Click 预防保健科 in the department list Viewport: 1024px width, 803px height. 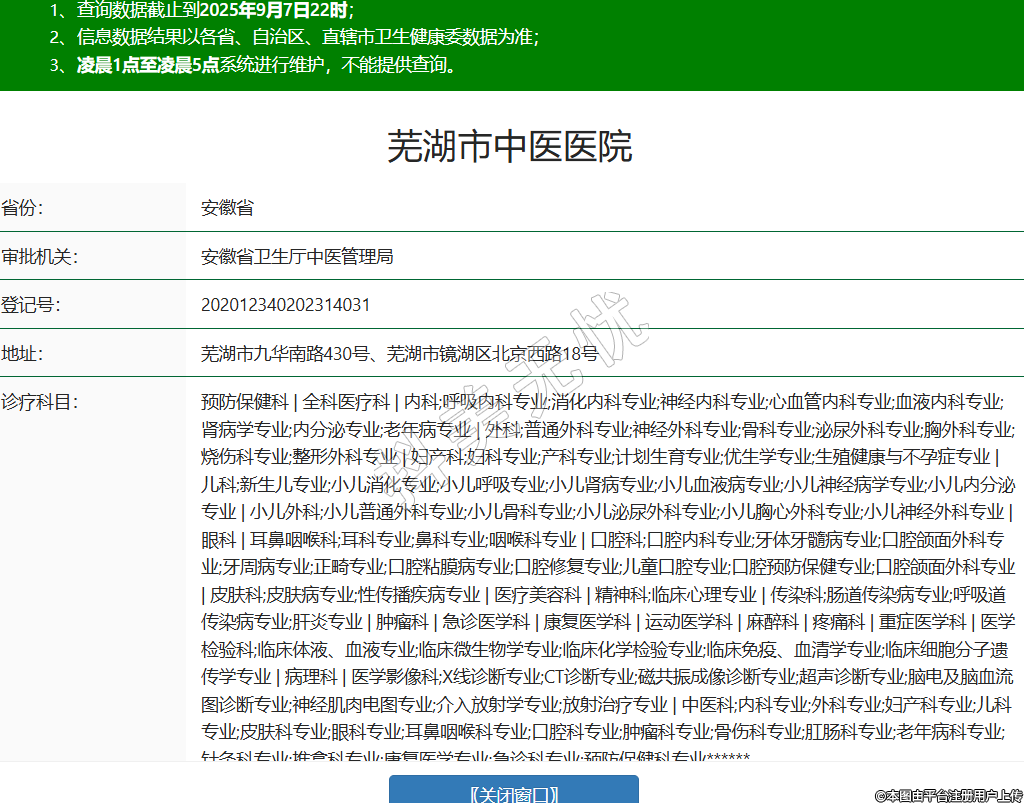point(244,402)
